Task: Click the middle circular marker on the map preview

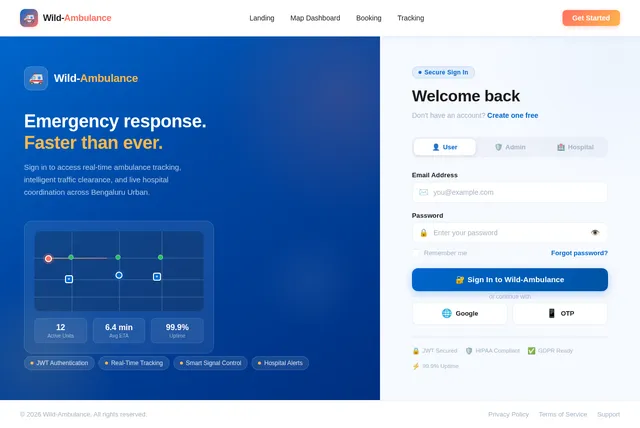Action: [119, 275]
